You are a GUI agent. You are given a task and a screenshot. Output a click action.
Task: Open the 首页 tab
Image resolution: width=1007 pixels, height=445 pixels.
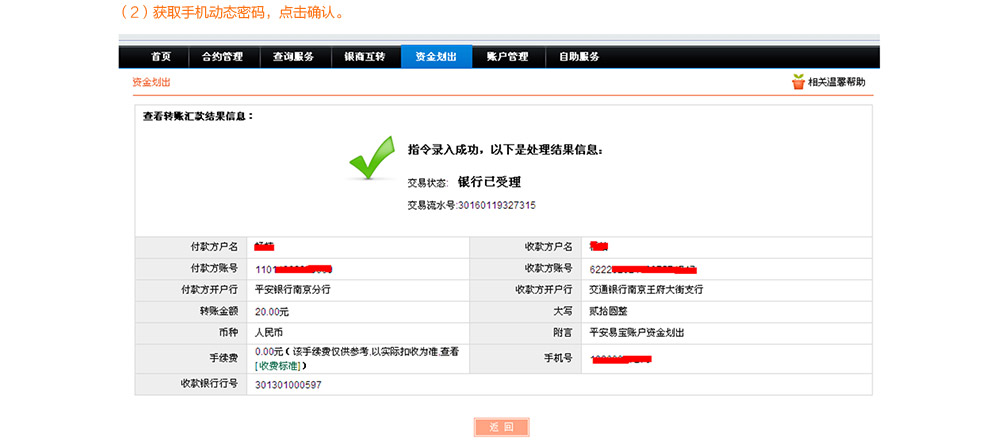(x=161, y=57)
